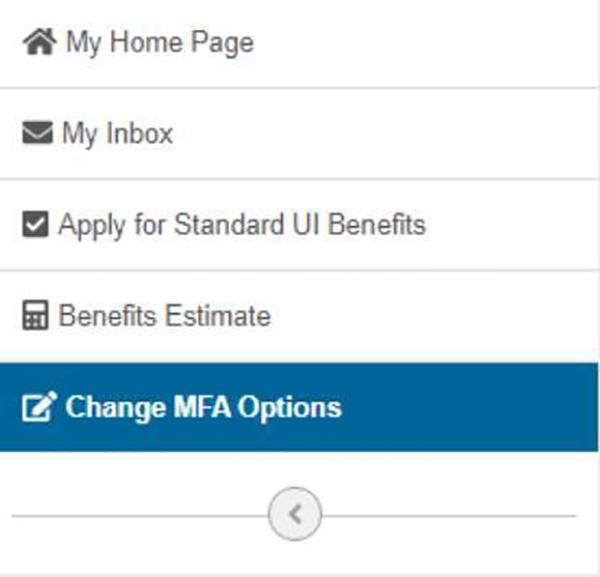Open My Home Page menu item
The width and height of the screenshot is (600, 577).
[x=160, y=43]
